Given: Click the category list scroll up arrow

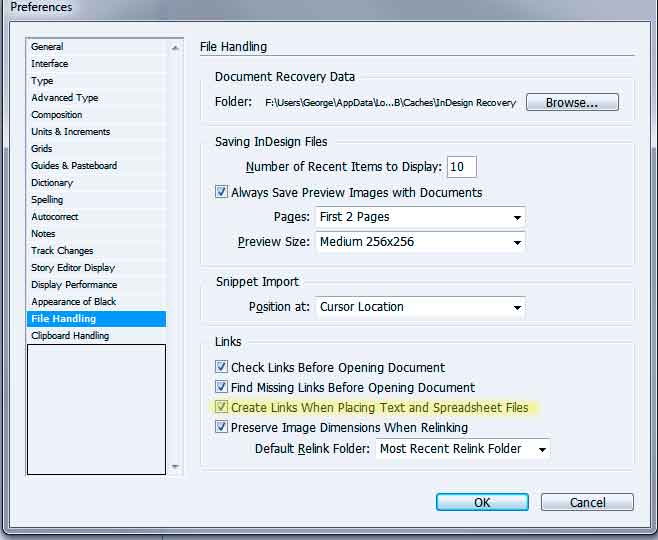Looking at the screenshot, I should tap(175, 48).
